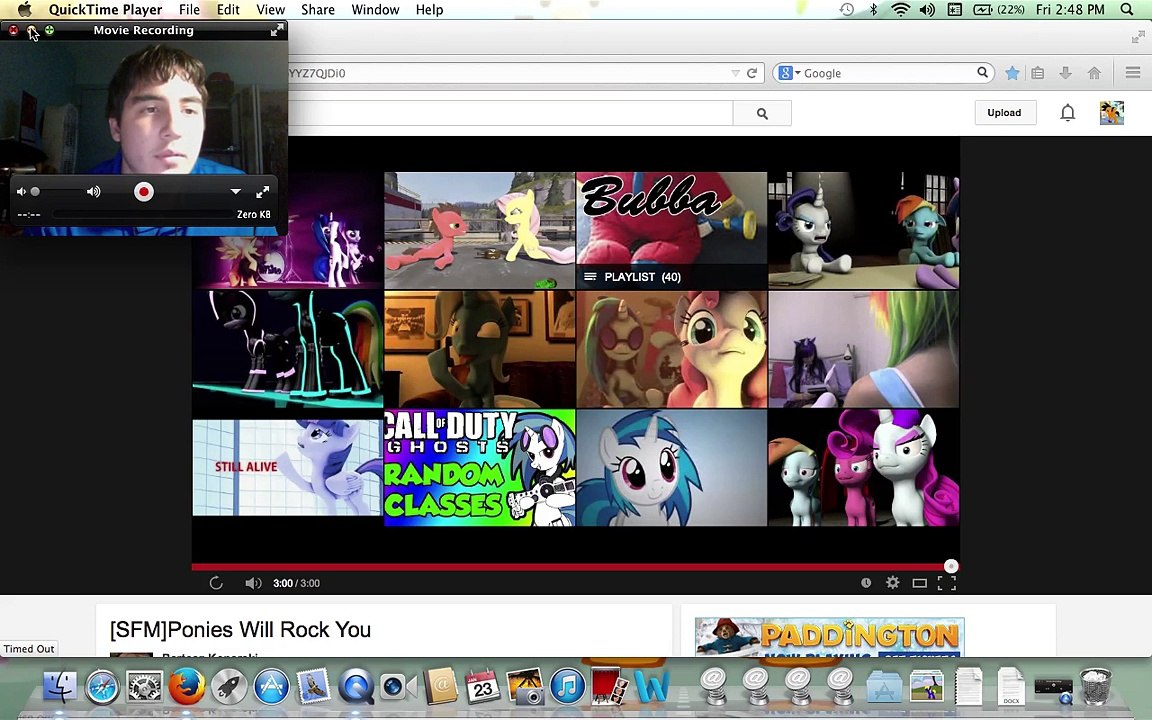1152x720 pixels.
Task: Open Photo Booth from the Dock
Action: (610, 688)
